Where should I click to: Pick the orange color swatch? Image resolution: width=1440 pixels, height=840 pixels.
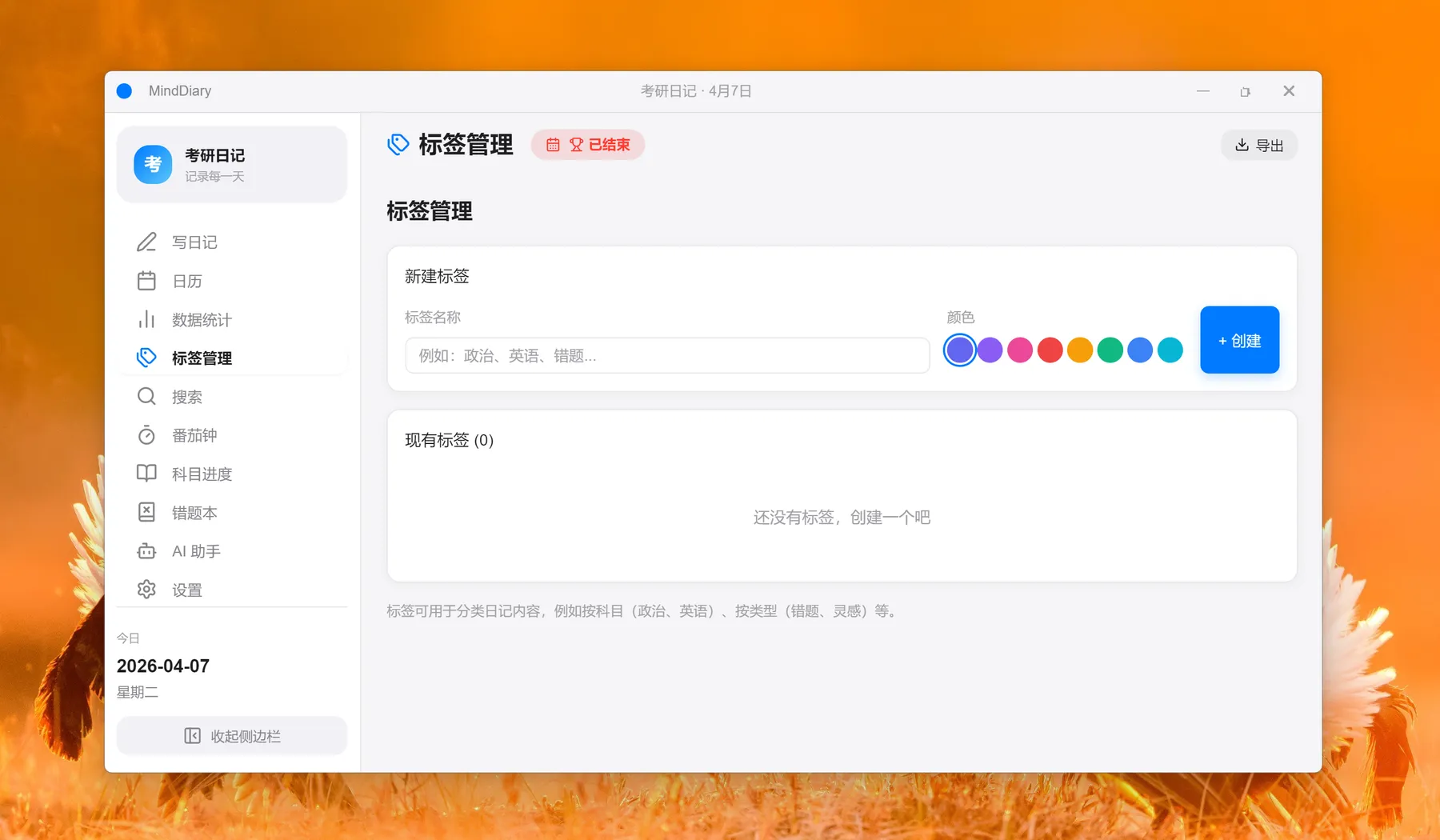click(x=1079, y=350)
